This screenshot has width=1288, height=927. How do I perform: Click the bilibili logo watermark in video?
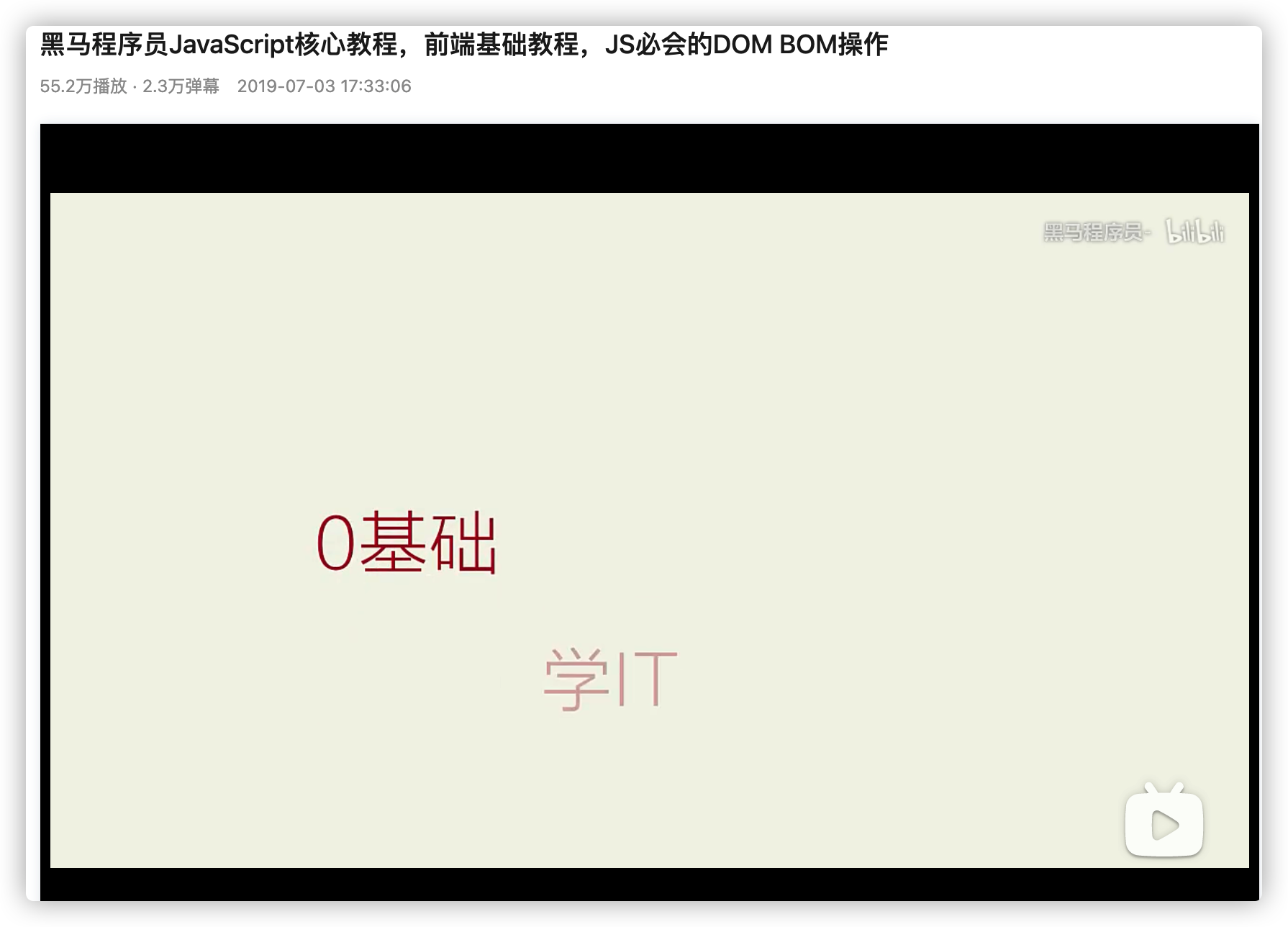[x=1195, y=232]
